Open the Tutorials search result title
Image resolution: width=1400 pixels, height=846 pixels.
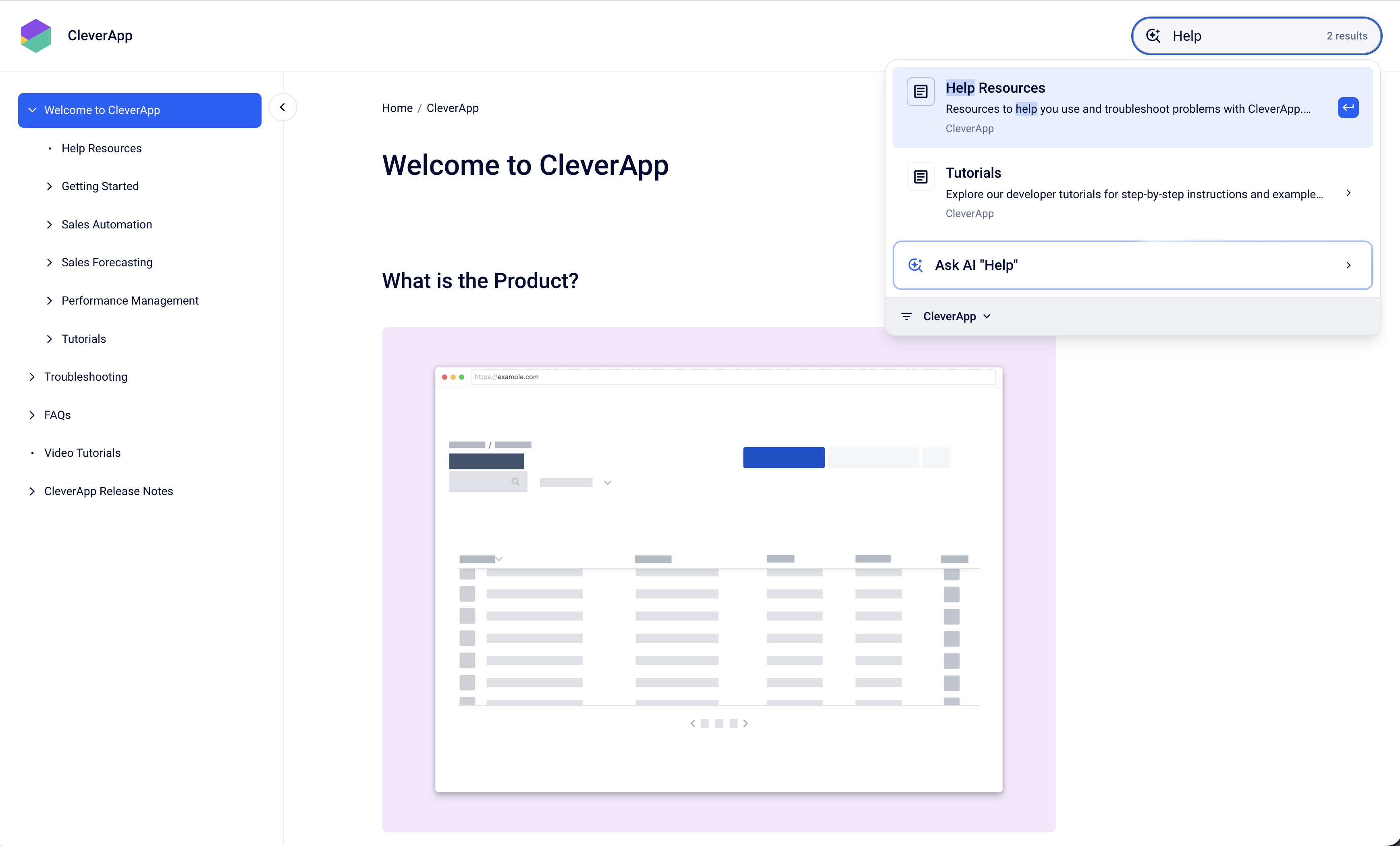point(973,173)
